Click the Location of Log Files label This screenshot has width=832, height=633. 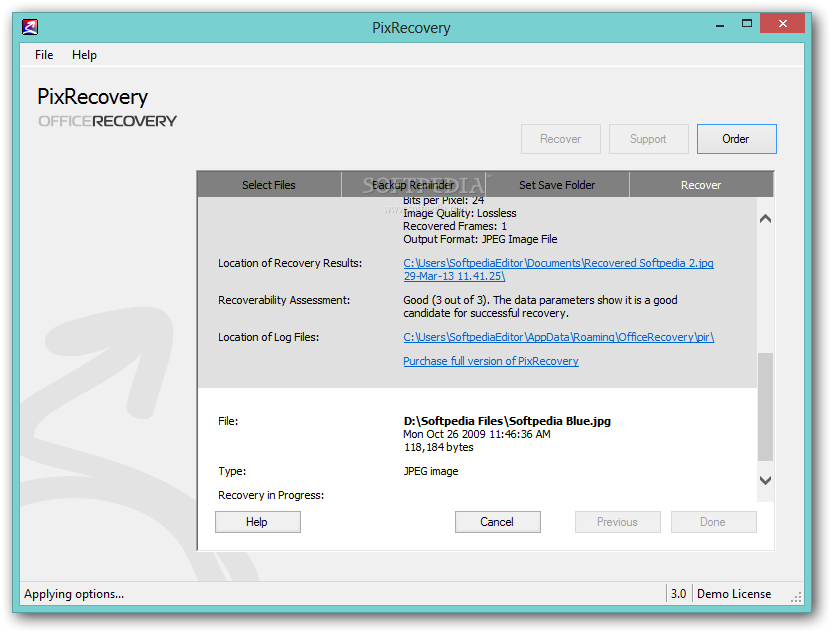point(268,337)
